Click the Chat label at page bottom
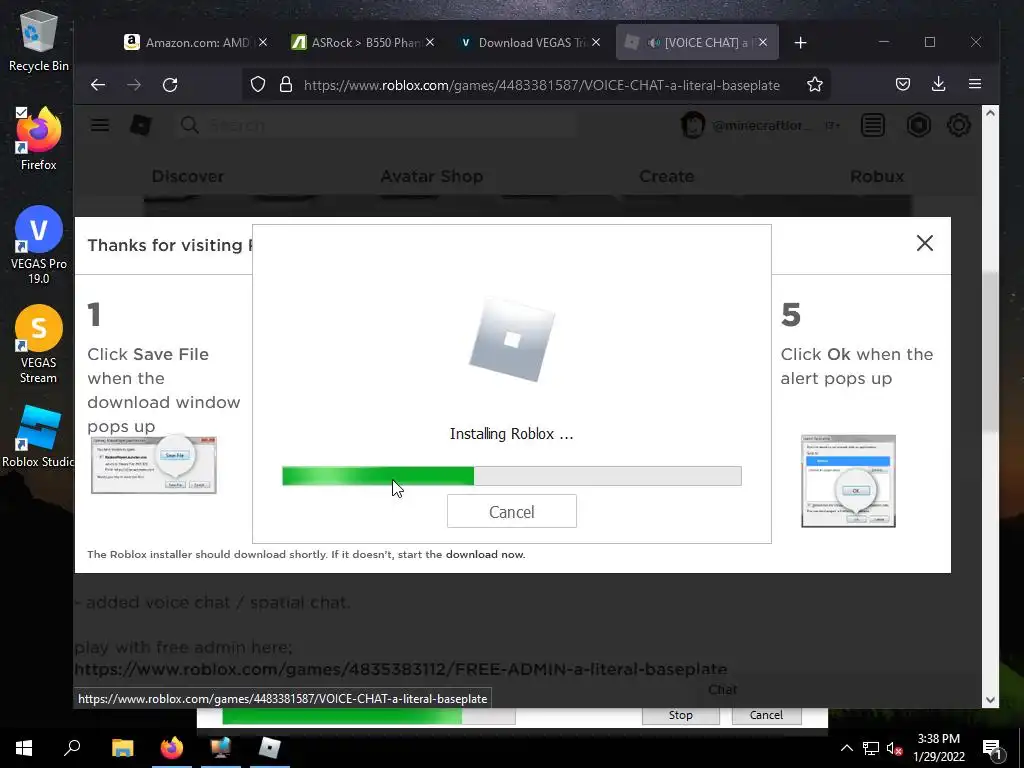Screen dimensions: 1024x768 click(x=722, y=690)
